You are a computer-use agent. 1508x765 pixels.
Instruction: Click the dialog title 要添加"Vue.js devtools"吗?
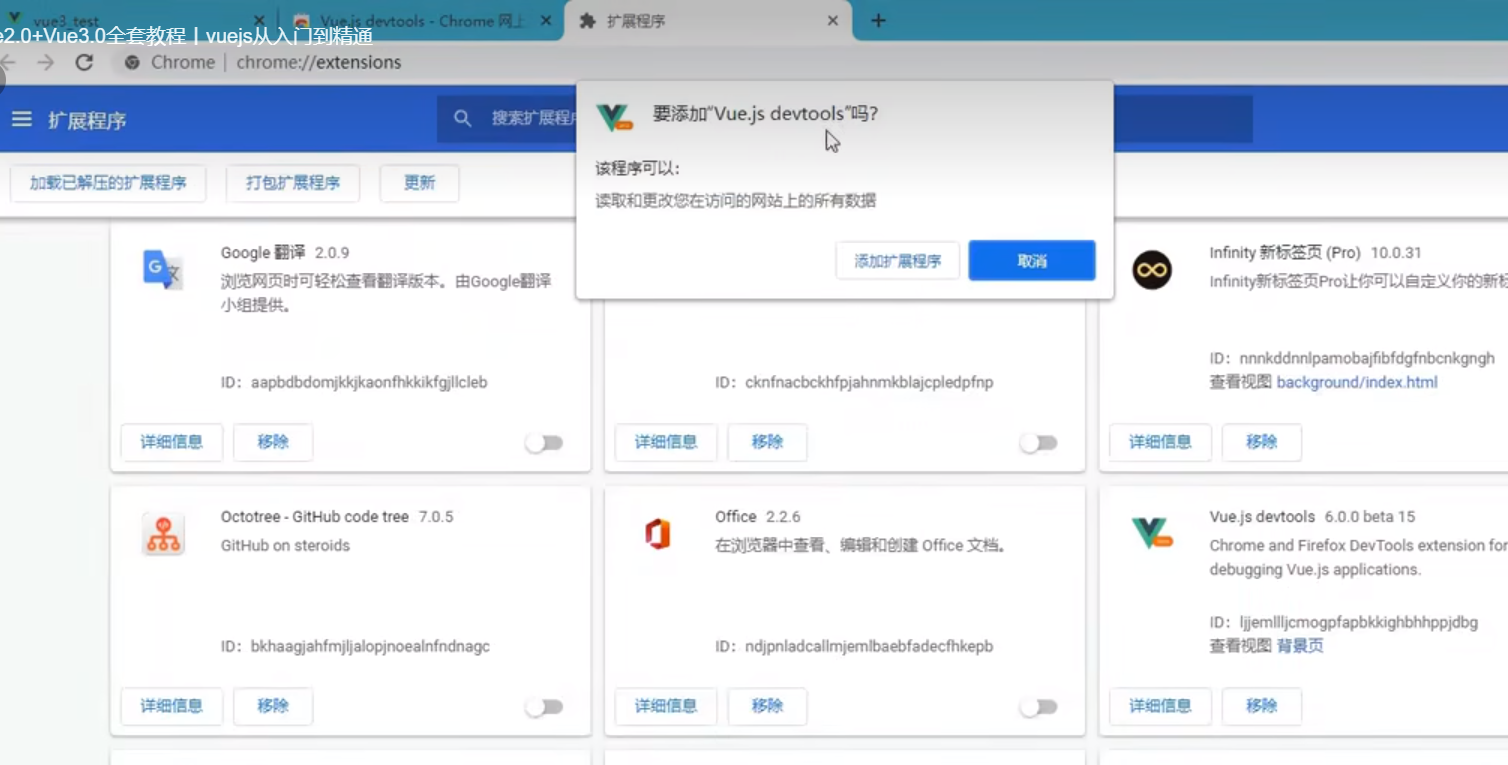[x=765, y=114]
